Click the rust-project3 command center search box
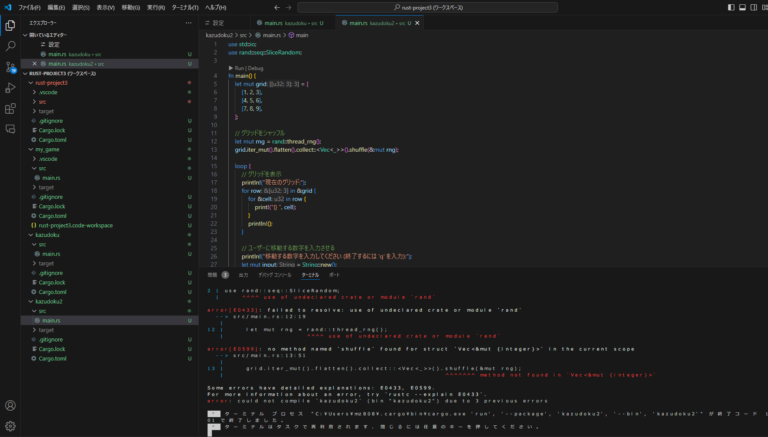This screenshot has width=768, height=437. tap(432, 7)
